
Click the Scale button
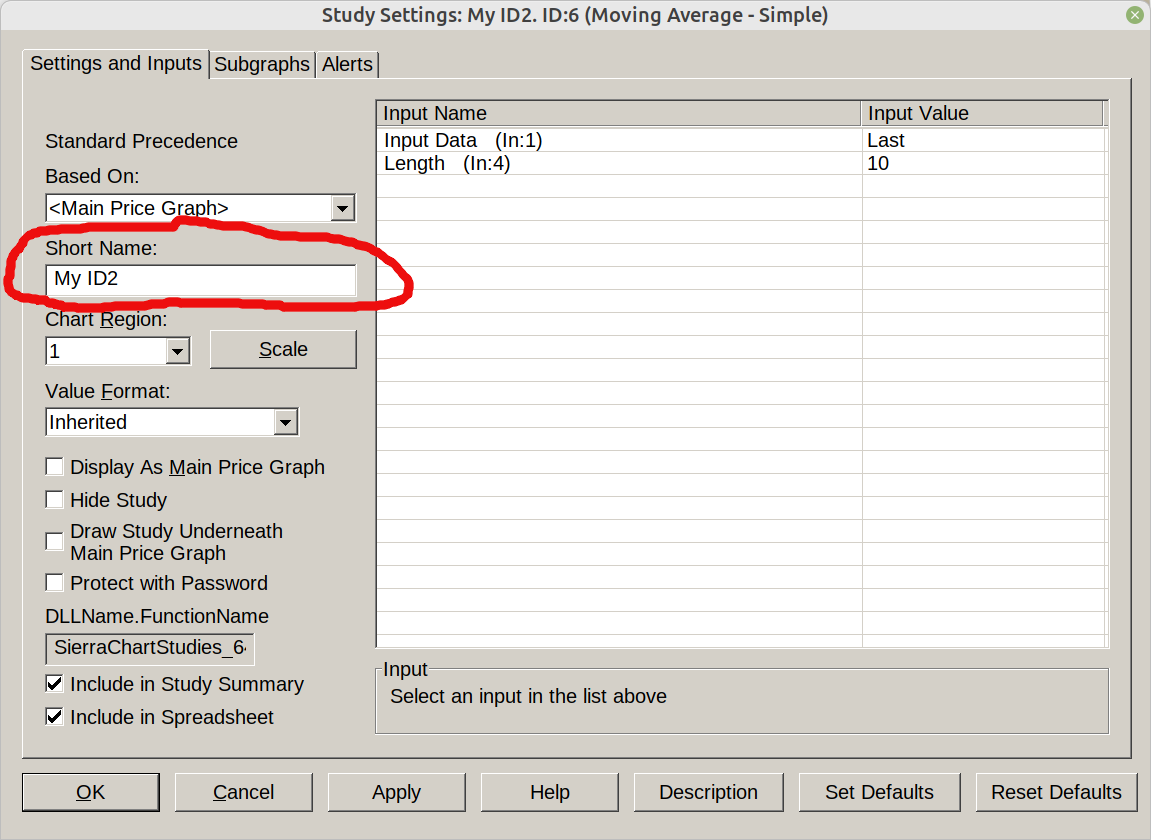tap(283, 350)
